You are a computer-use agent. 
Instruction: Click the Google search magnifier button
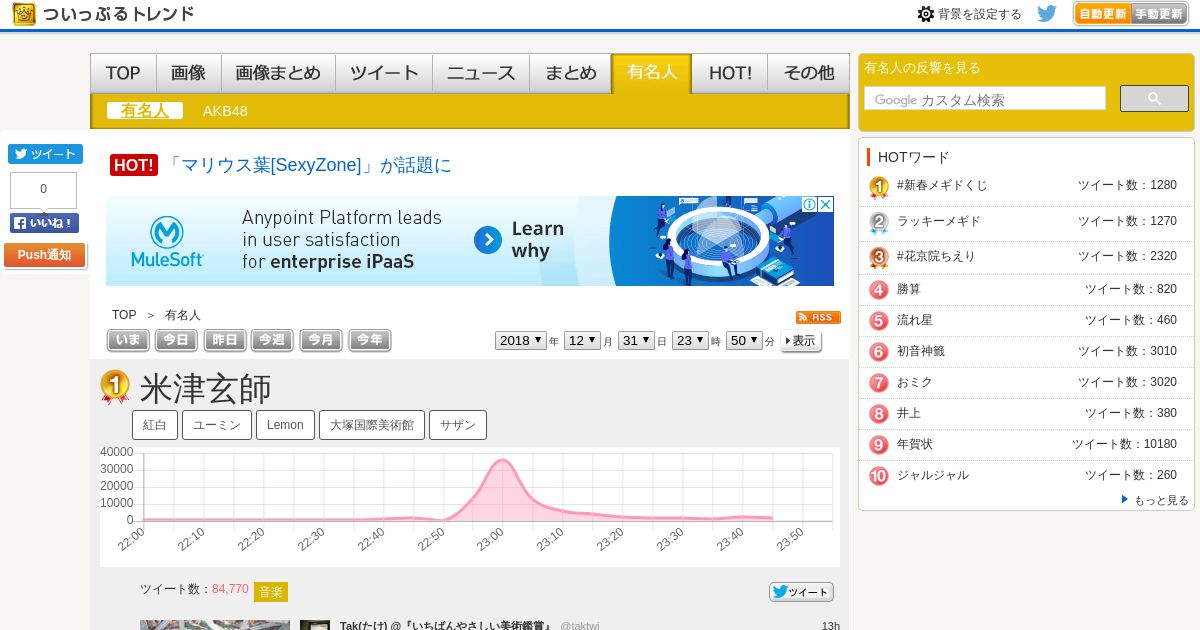click(1154, 98)
